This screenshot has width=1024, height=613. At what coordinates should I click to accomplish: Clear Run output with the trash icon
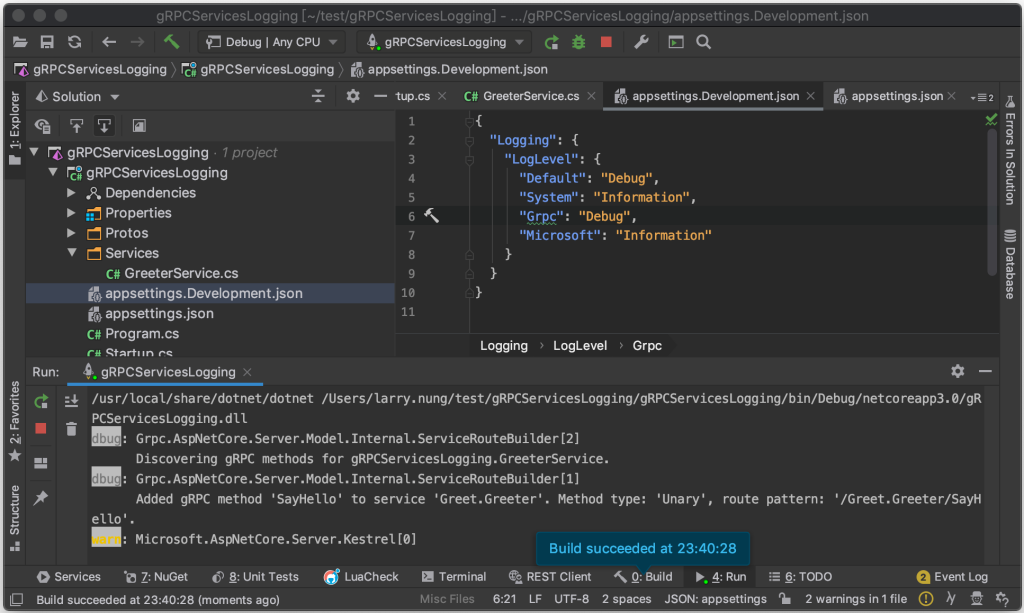coord(71,429)
